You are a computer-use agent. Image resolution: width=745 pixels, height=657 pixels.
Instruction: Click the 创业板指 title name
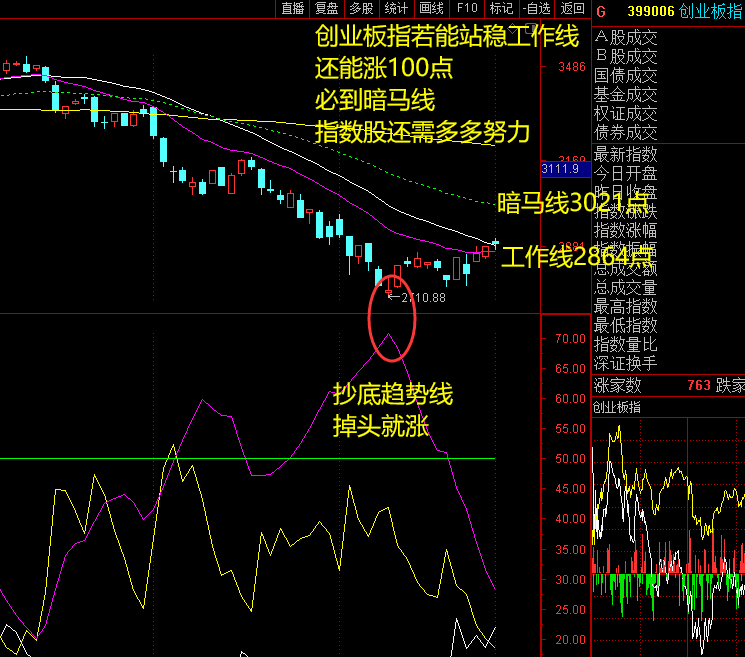711,11
